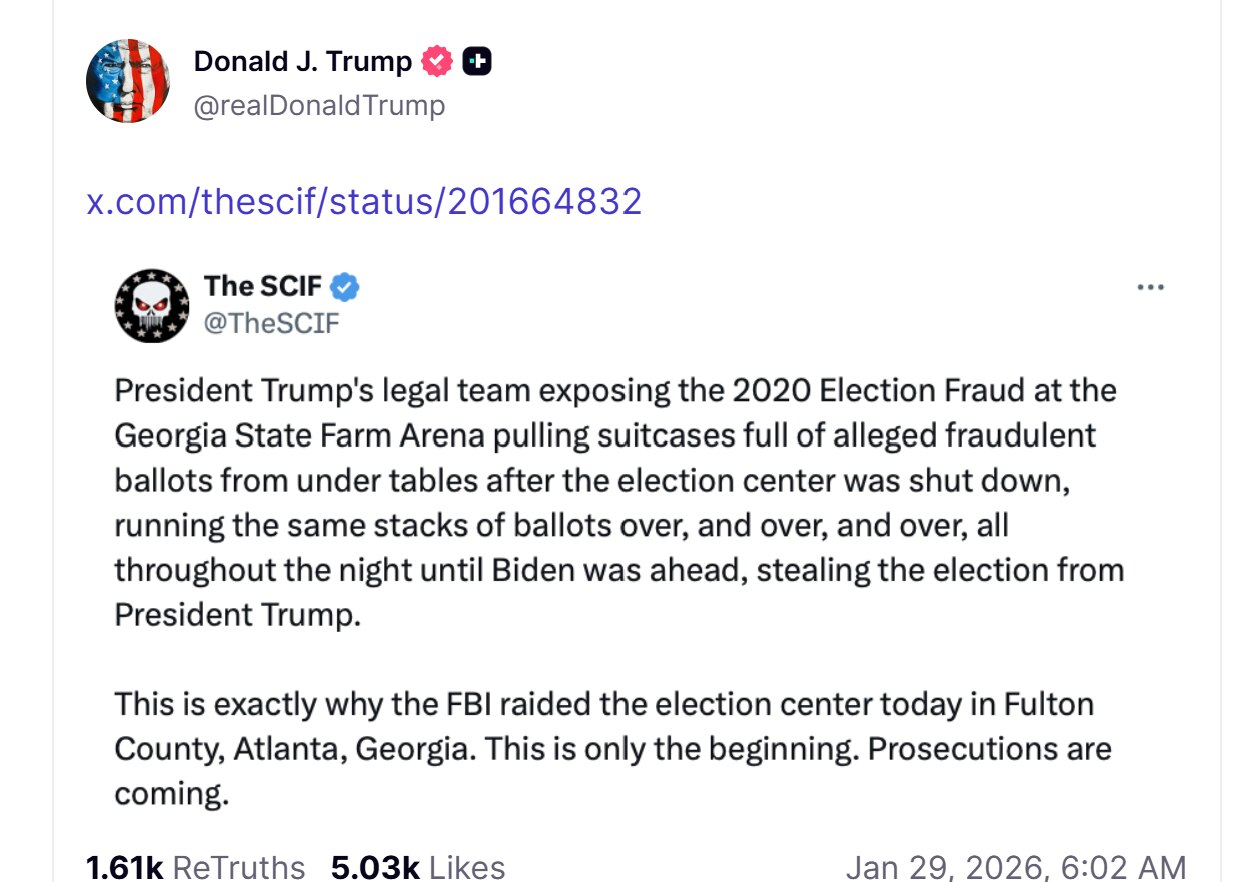Click the Jan 29, 2026 timestamp
The height and width of the screenshot is (882, 1244).
[1015, 866]
